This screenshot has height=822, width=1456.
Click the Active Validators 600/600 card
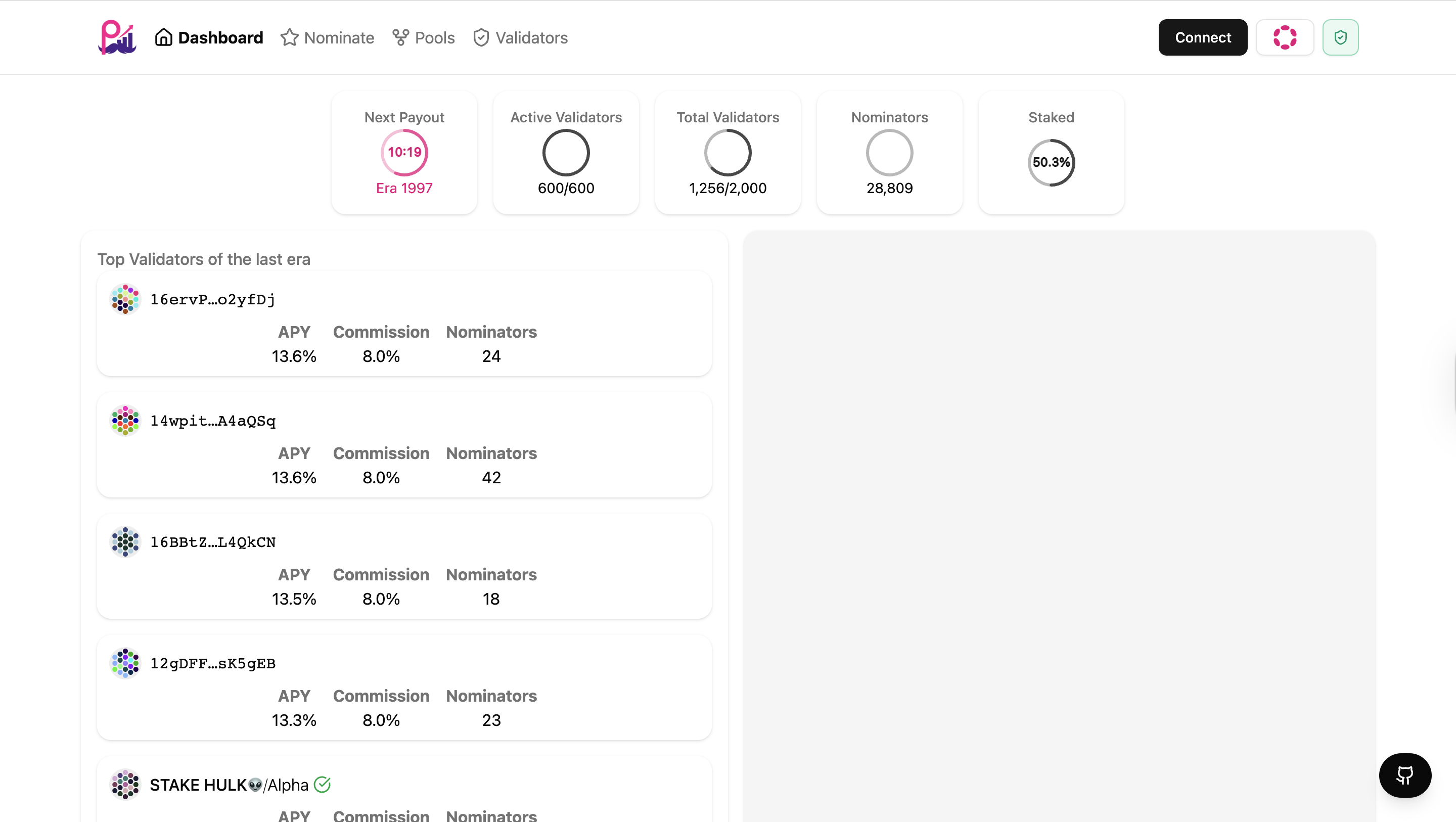click(566, 153)
